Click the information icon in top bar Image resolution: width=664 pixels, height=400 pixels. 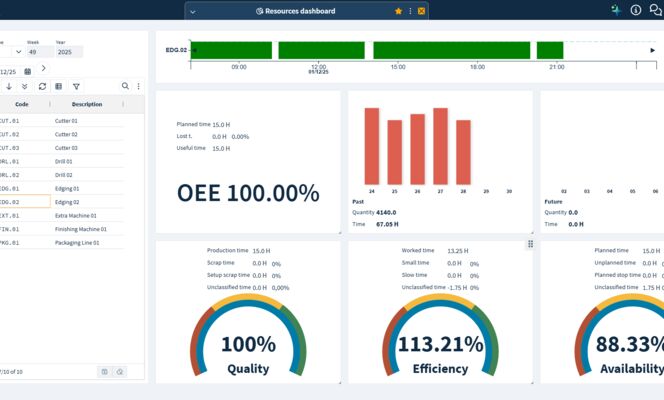coord(636,10)
